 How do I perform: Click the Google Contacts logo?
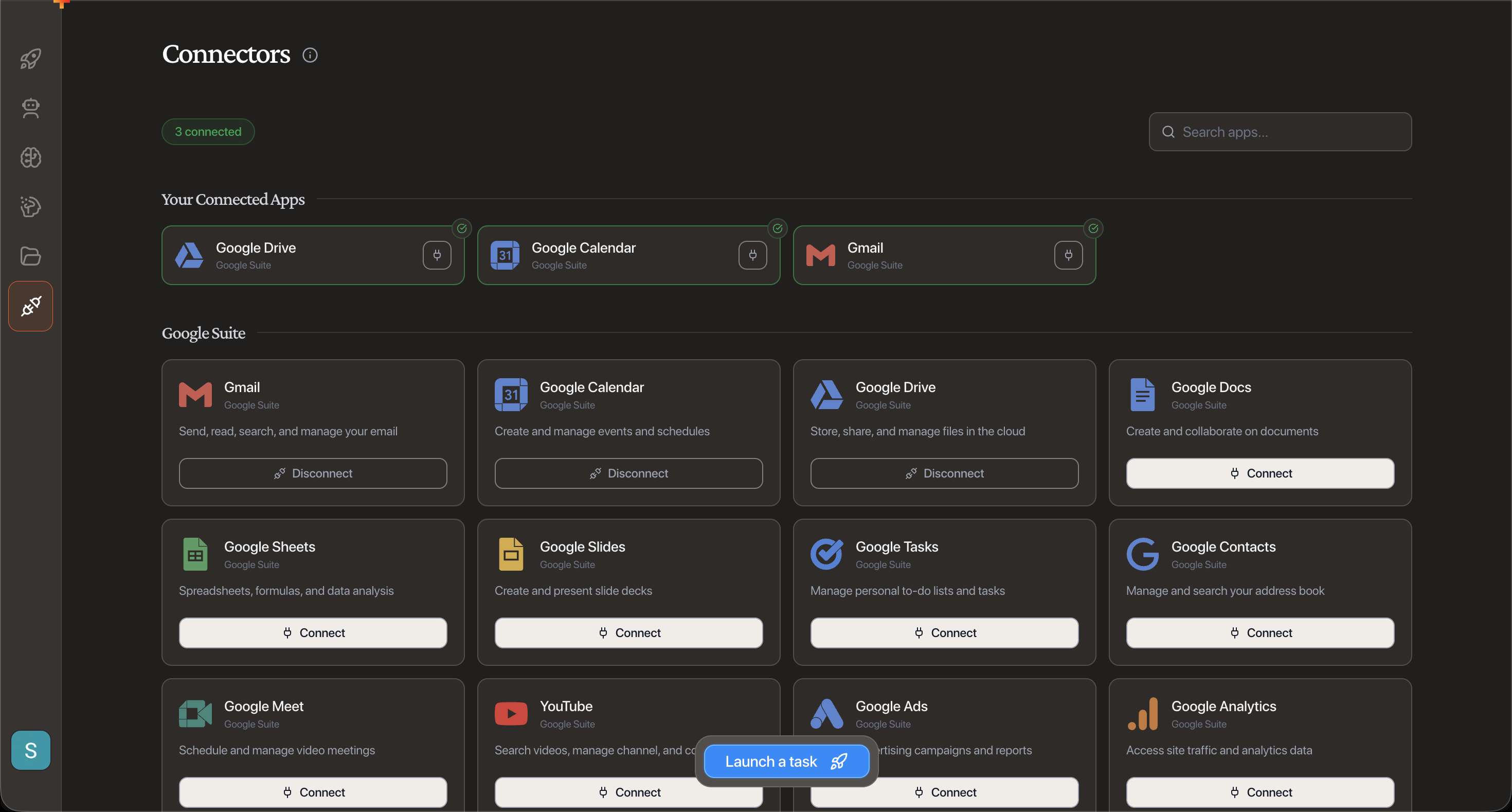coord(1143,554)
